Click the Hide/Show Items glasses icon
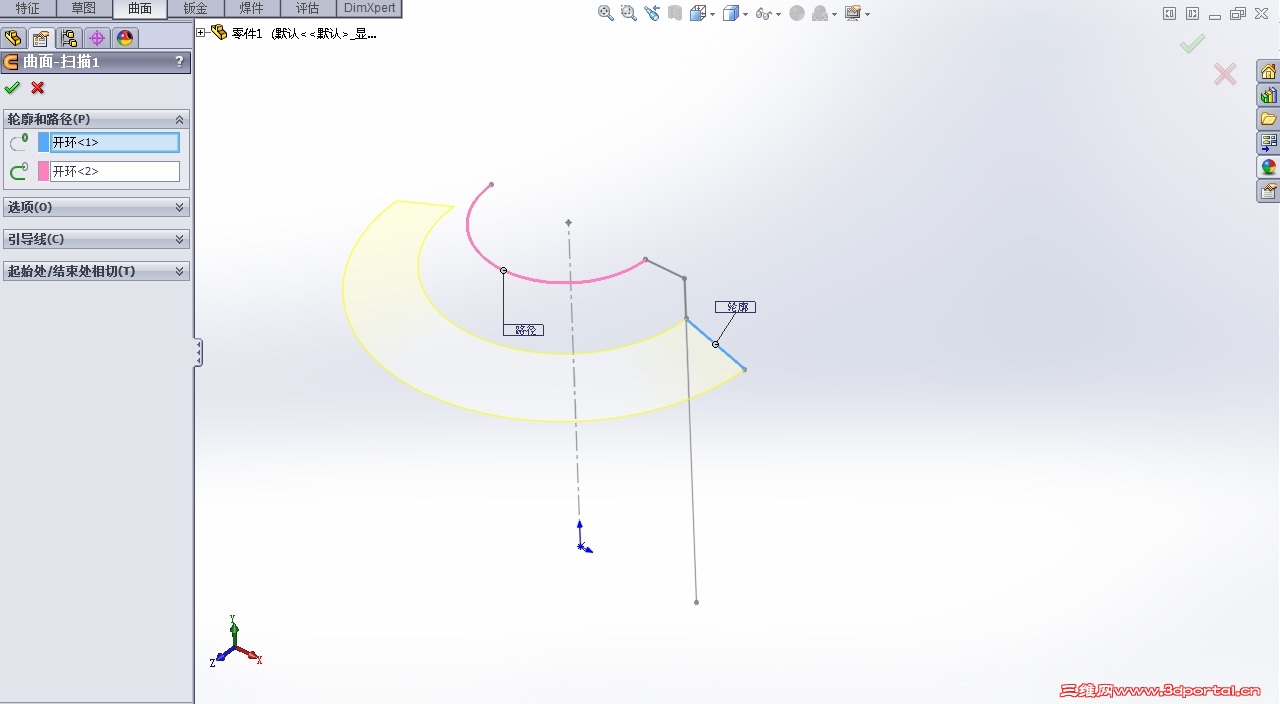Viewport: 1280px width, 704px height. pos(763,13)
